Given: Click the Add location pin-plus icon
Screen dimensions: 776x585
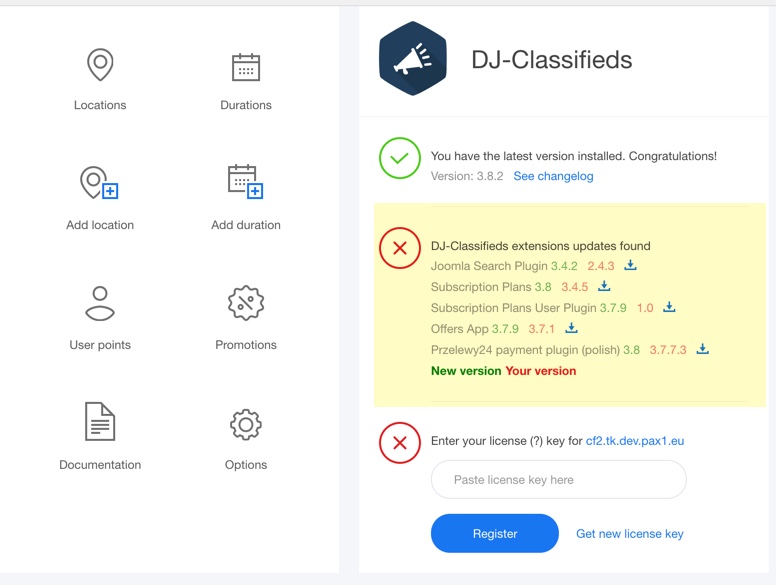Looking at the screenshot, I should (99, 183).
